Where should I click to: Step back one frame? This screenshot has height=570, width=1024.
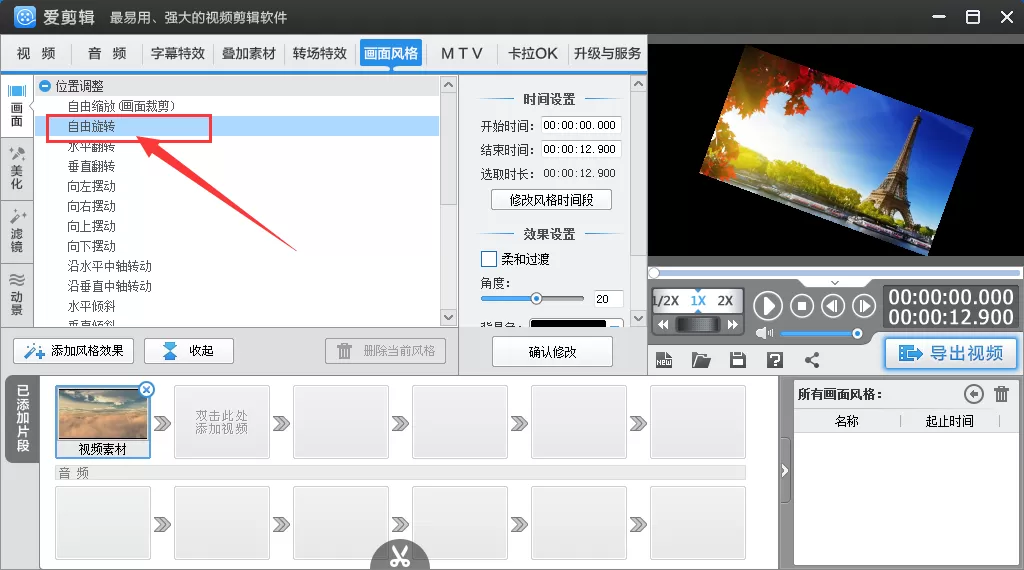coord(833,306)
